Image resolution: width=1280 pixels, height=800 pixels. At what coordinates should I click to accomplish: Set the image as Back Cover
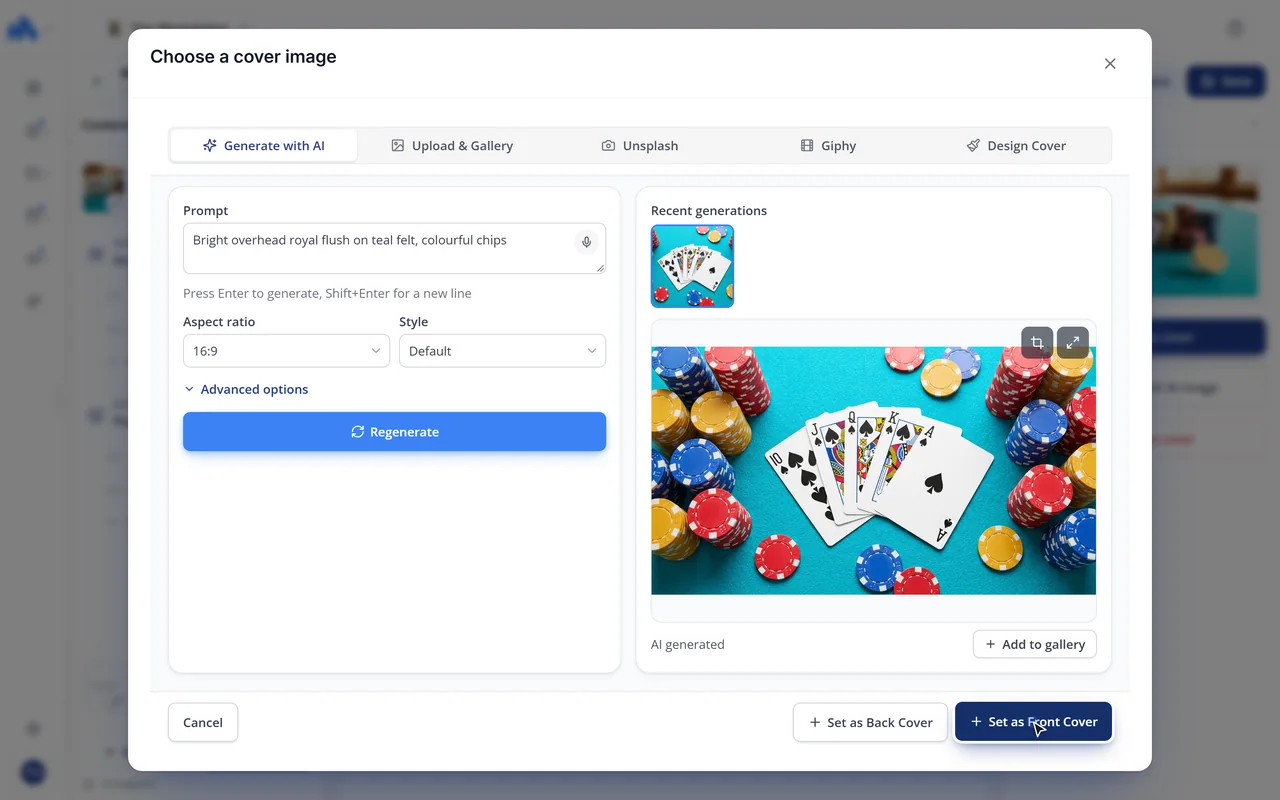pos(870,722)
